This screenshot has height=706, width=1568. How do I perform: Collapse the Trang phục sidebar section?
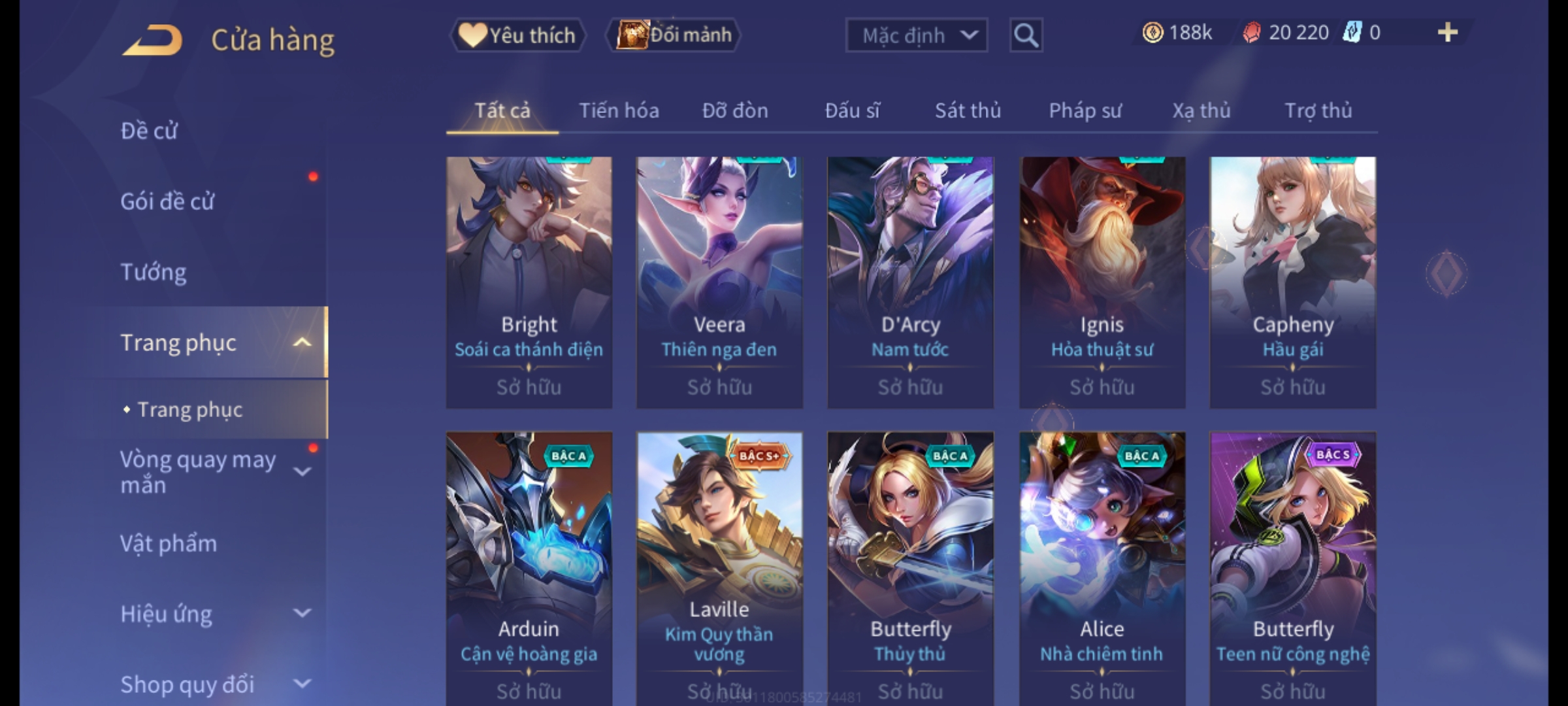pos(302,343)
